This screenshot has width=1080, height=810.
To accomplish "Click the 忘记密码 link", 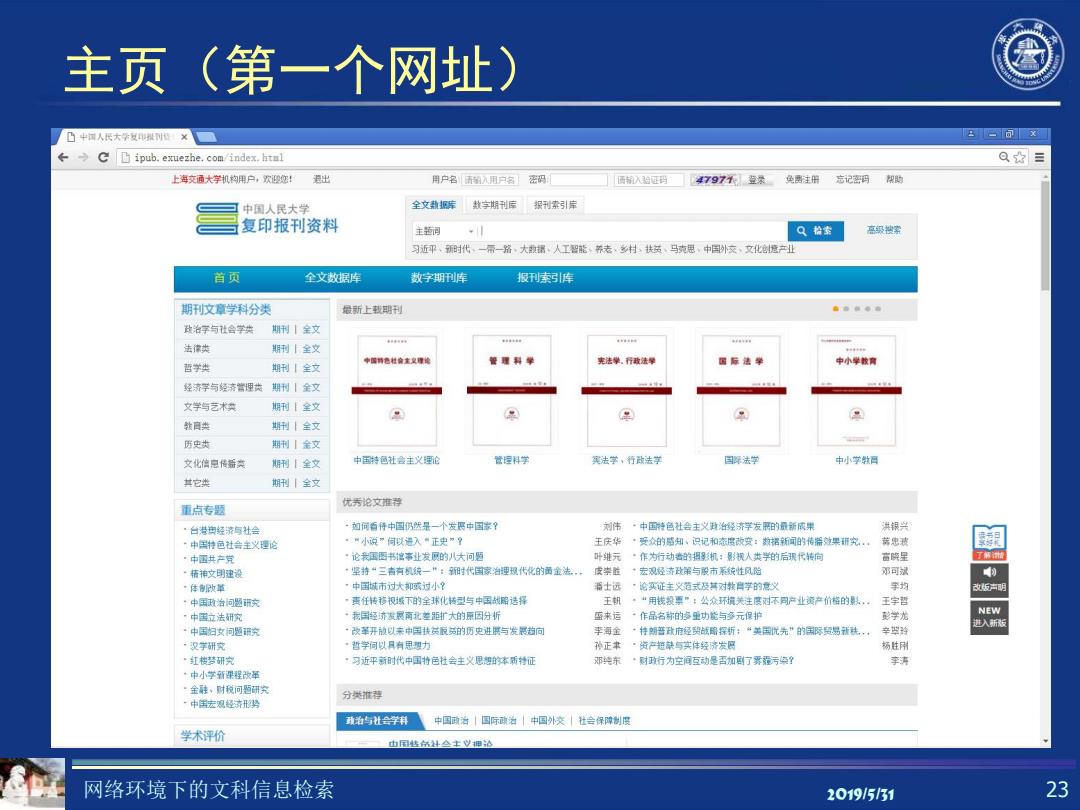I will 852,179.
